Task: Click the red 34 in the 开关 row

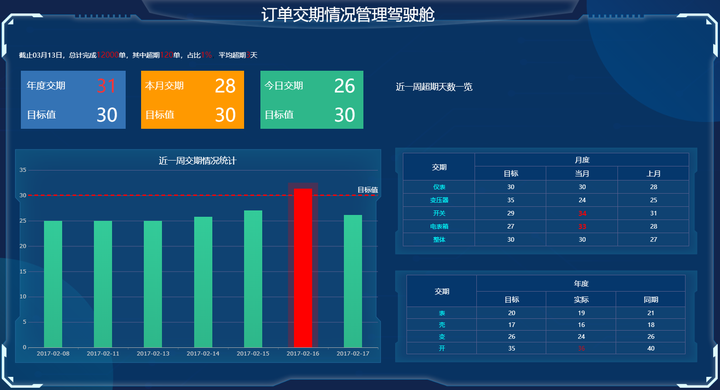Action: [582, 213]
